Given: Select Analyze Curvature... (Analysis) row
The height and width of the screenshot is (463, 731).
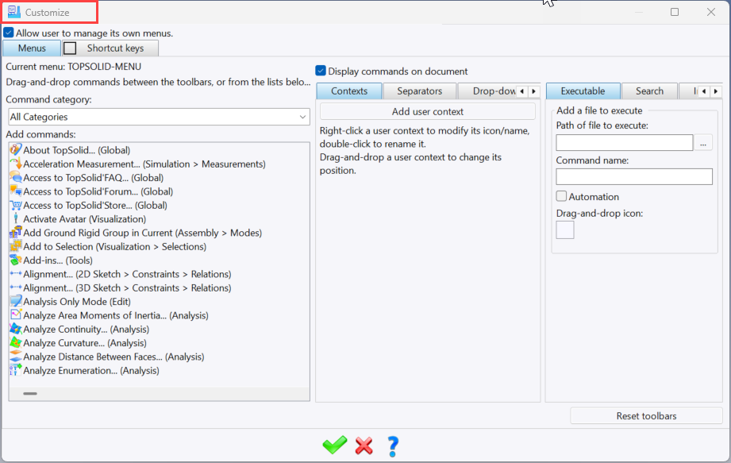Looking at the screenshot, I should [159, 343].
